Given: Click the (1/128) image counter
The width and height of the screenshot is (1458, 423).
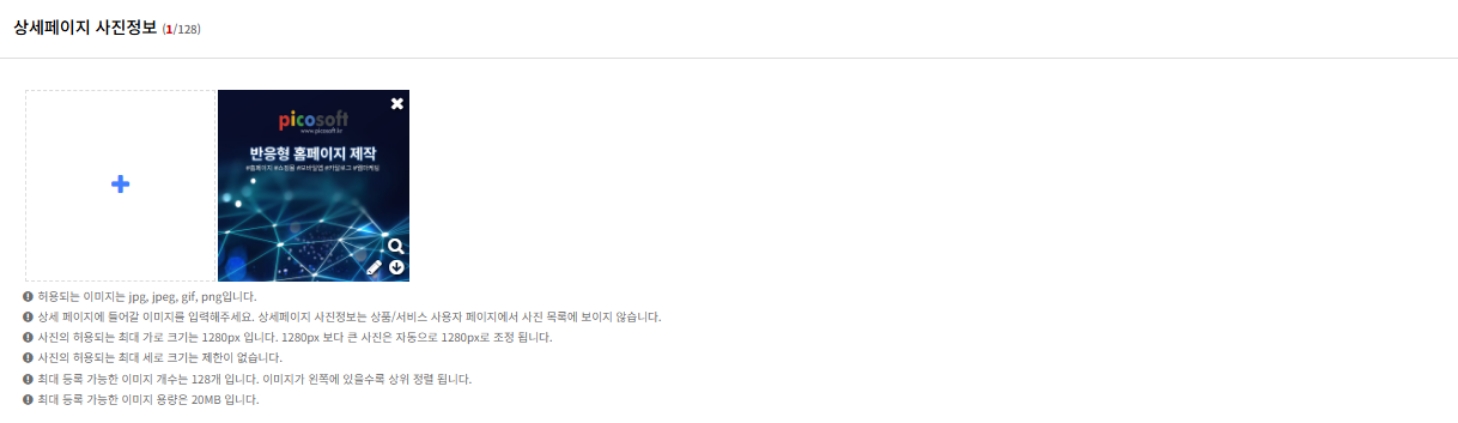Looking at the screenshot, I should 181,29.
